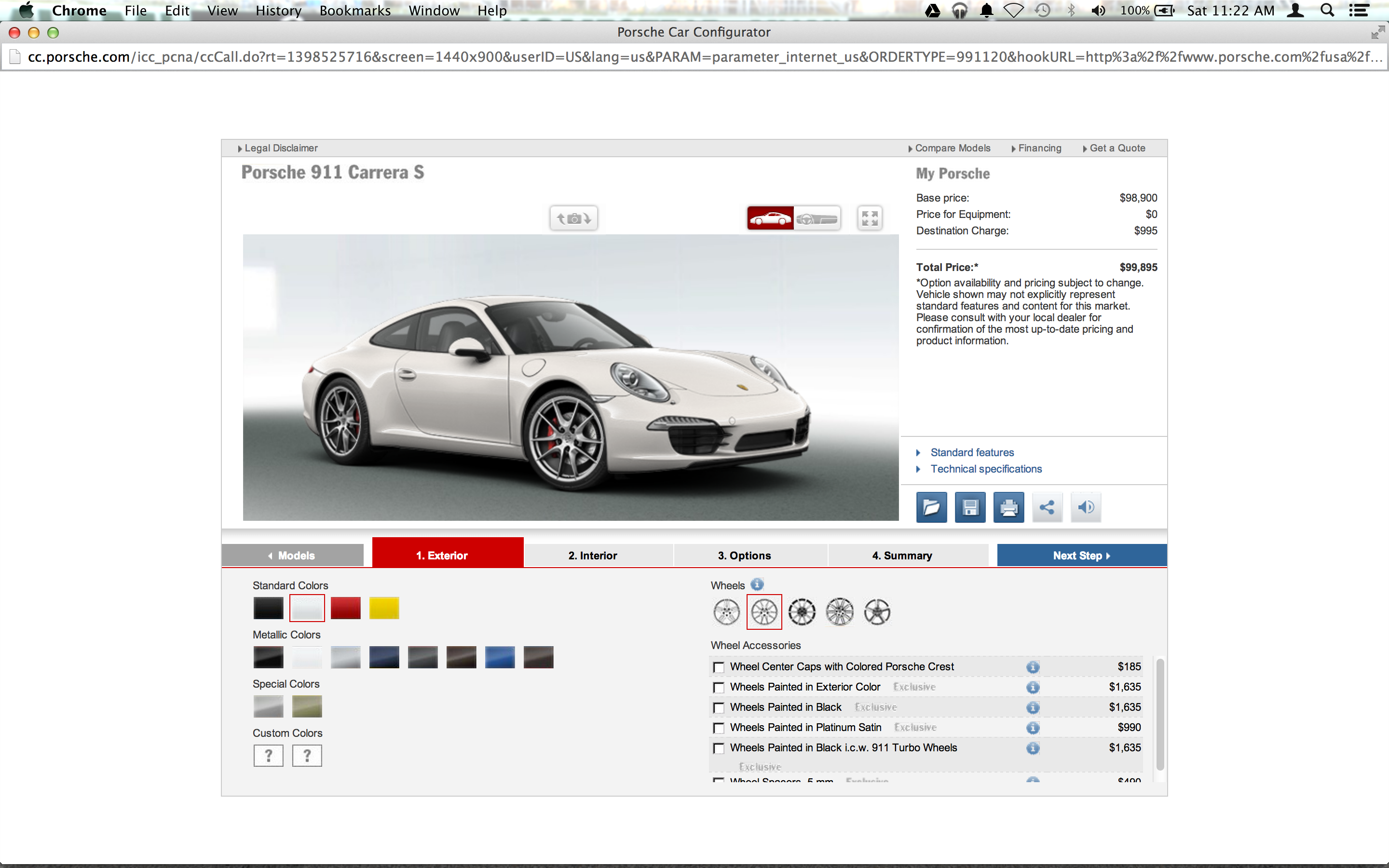Go back to Models tab

293,555
